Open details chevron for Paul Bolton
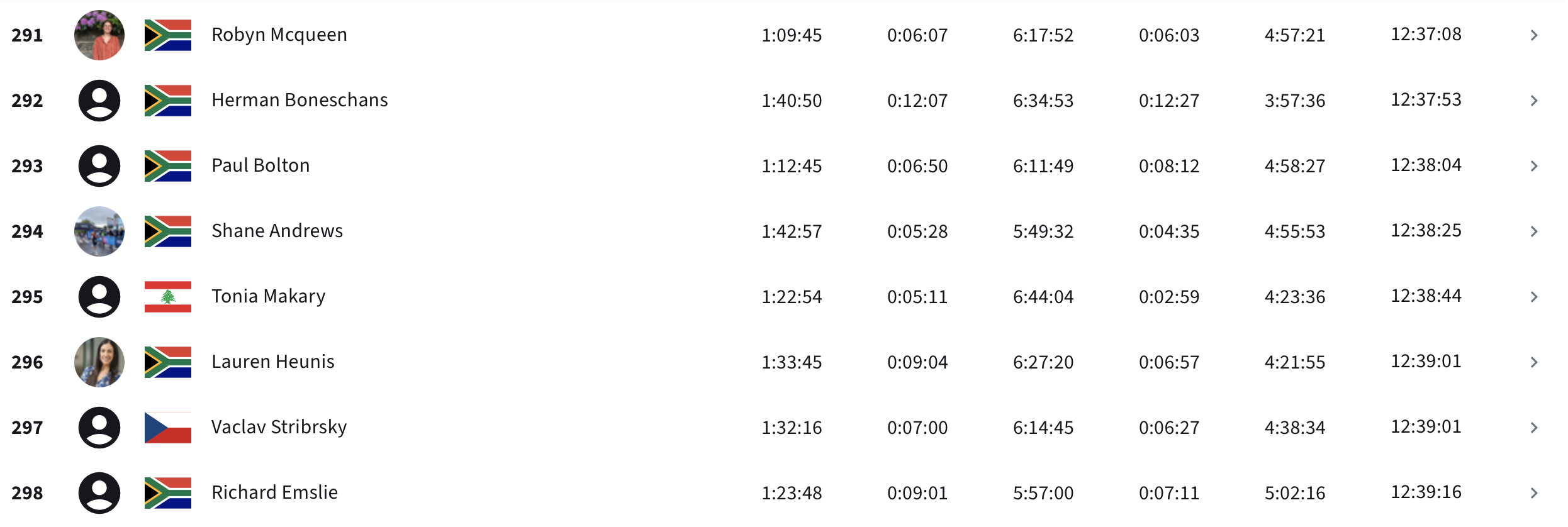This screenshot has height=527, width=1568. tap(1534, 166)
